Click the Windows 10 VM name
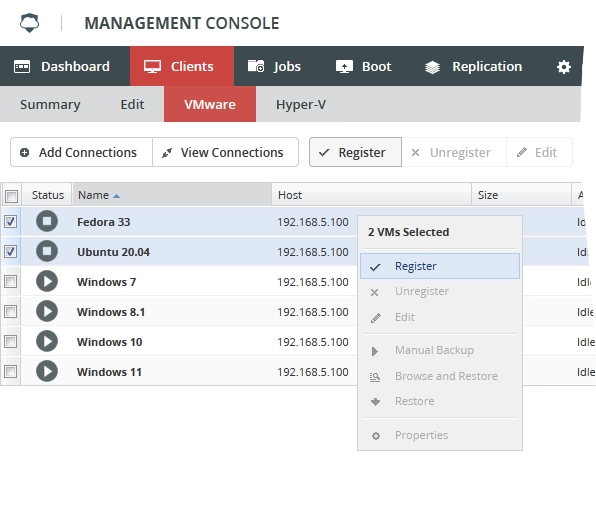Viewport: 596px width, 516px height. 109,342
